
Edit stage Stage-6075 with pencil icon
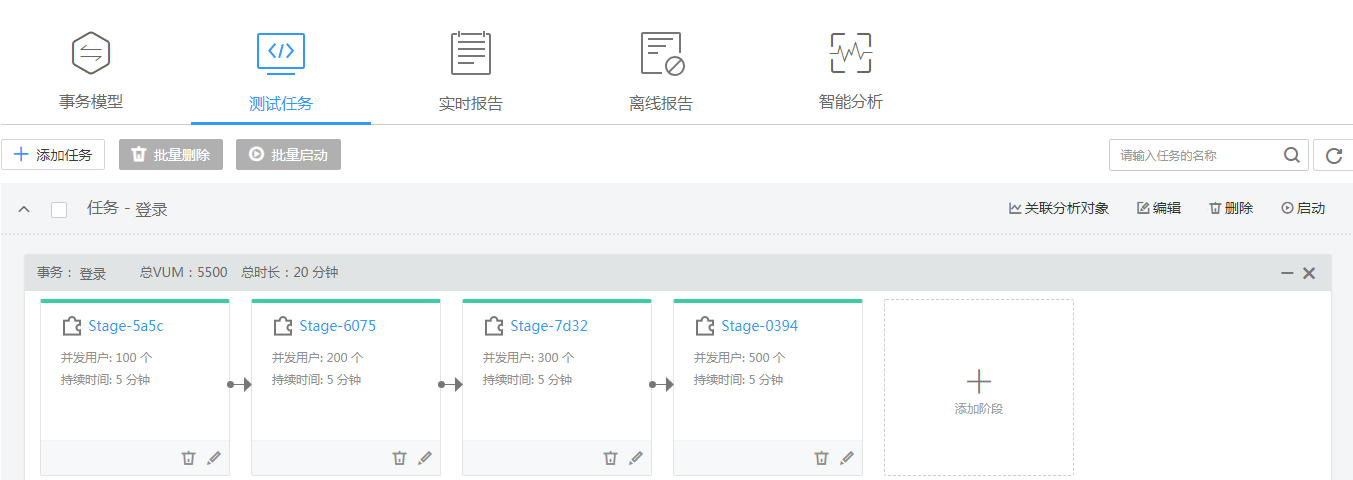(x=425, y=458)
